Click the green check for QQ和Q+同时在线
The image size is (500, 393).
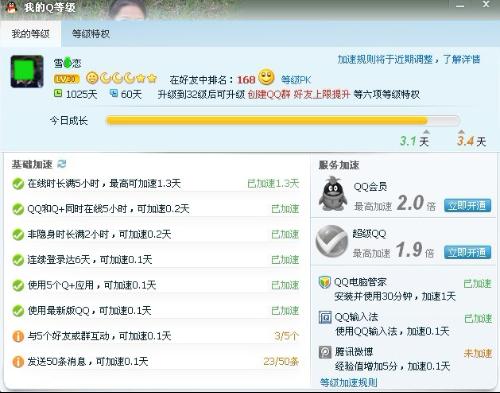(18, 209)
